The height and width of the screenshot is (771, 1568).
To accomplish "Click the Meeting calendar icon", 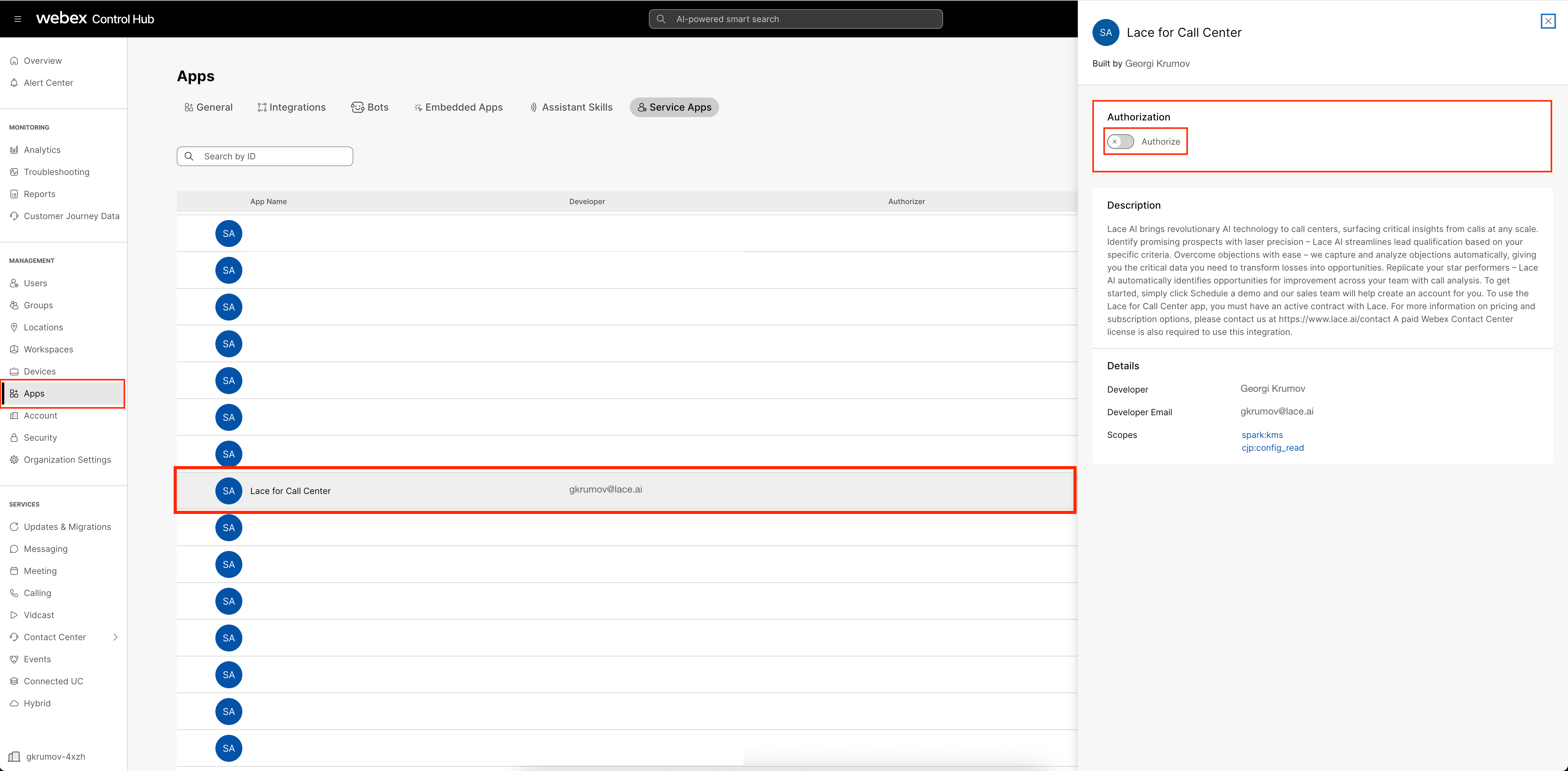I will coord(14,571).
